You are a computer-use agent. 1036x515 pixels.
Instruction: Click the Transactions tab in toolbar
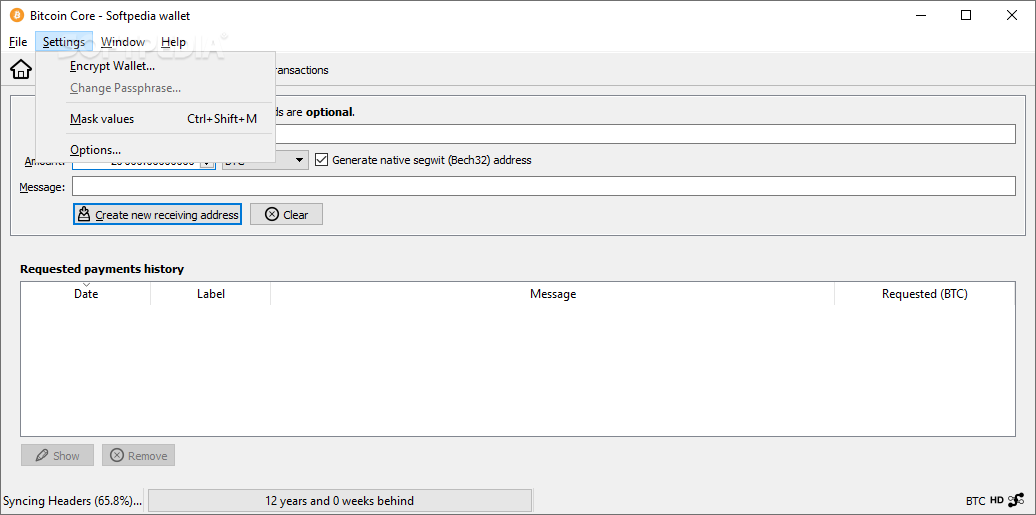tap(301, 69)
